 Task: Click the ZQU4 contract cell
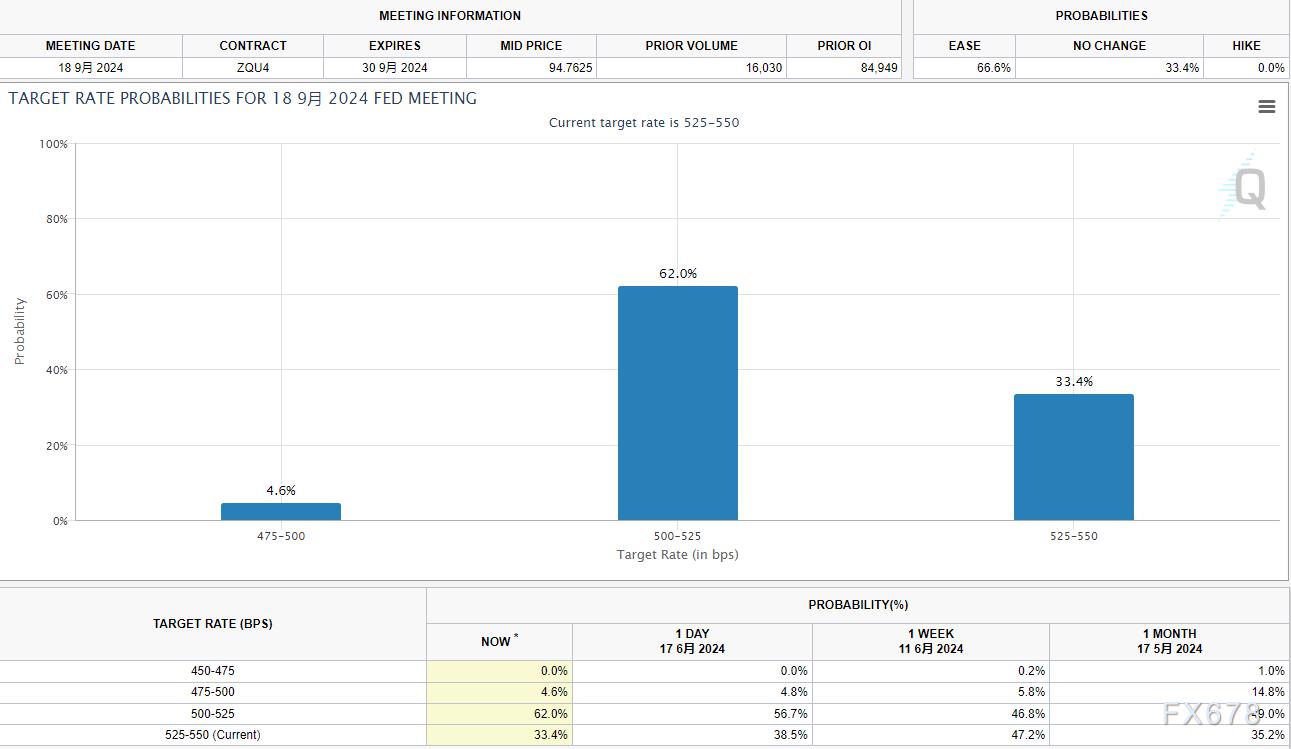253,68
